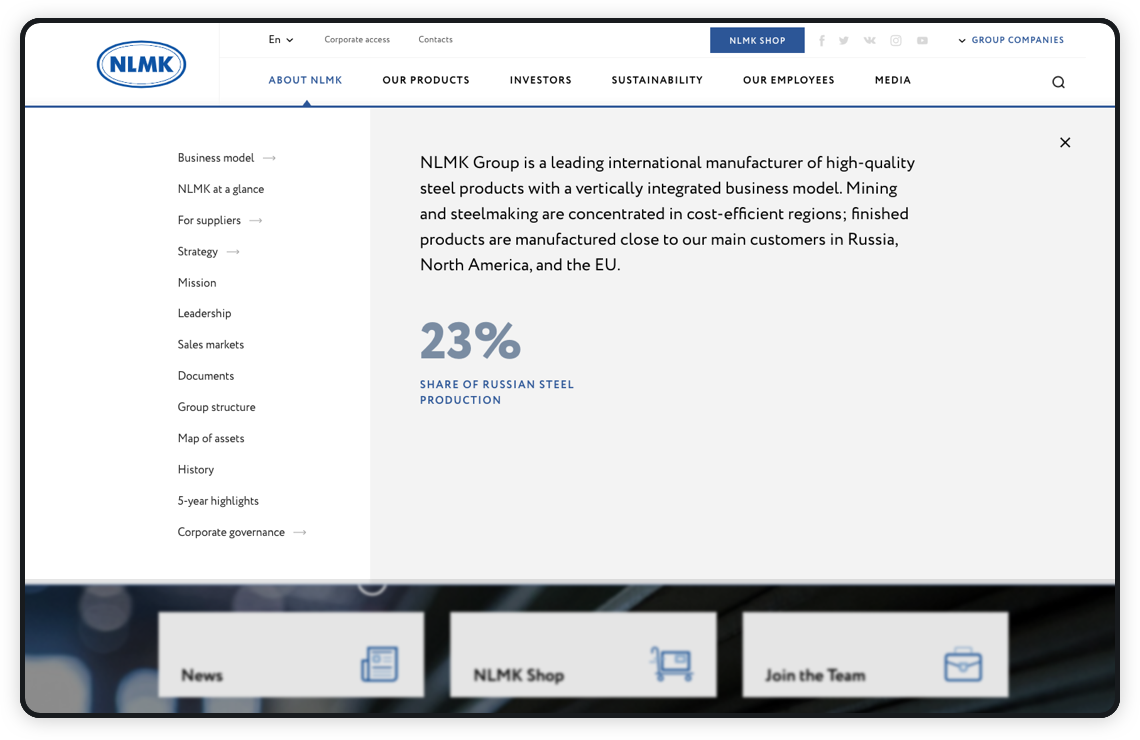The image size is (1140, 740).
Task: Click the 23% statistic figure
Action: tap(470, 341)
